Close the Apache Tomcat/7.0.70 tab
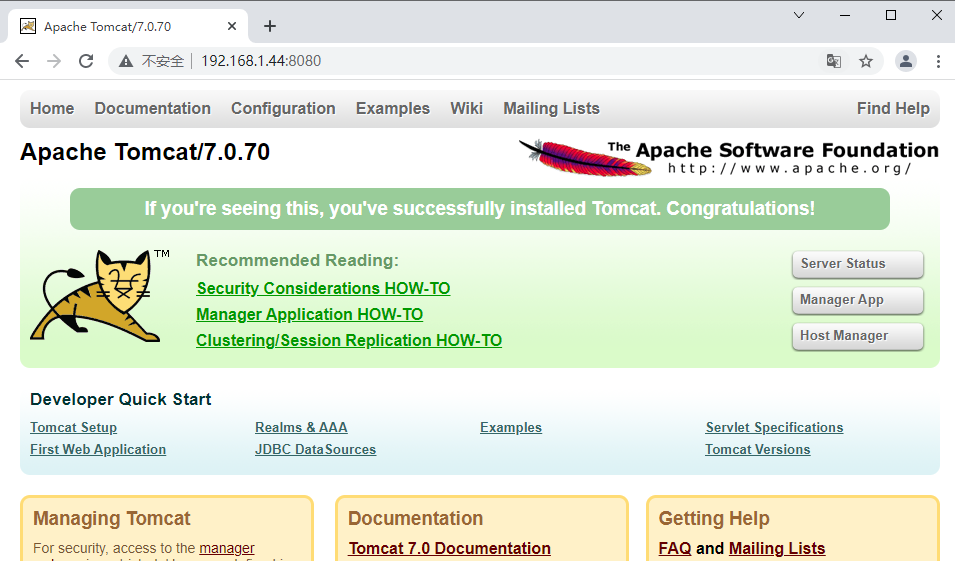This screenshot has height=561, width=955. coord(231,26)
